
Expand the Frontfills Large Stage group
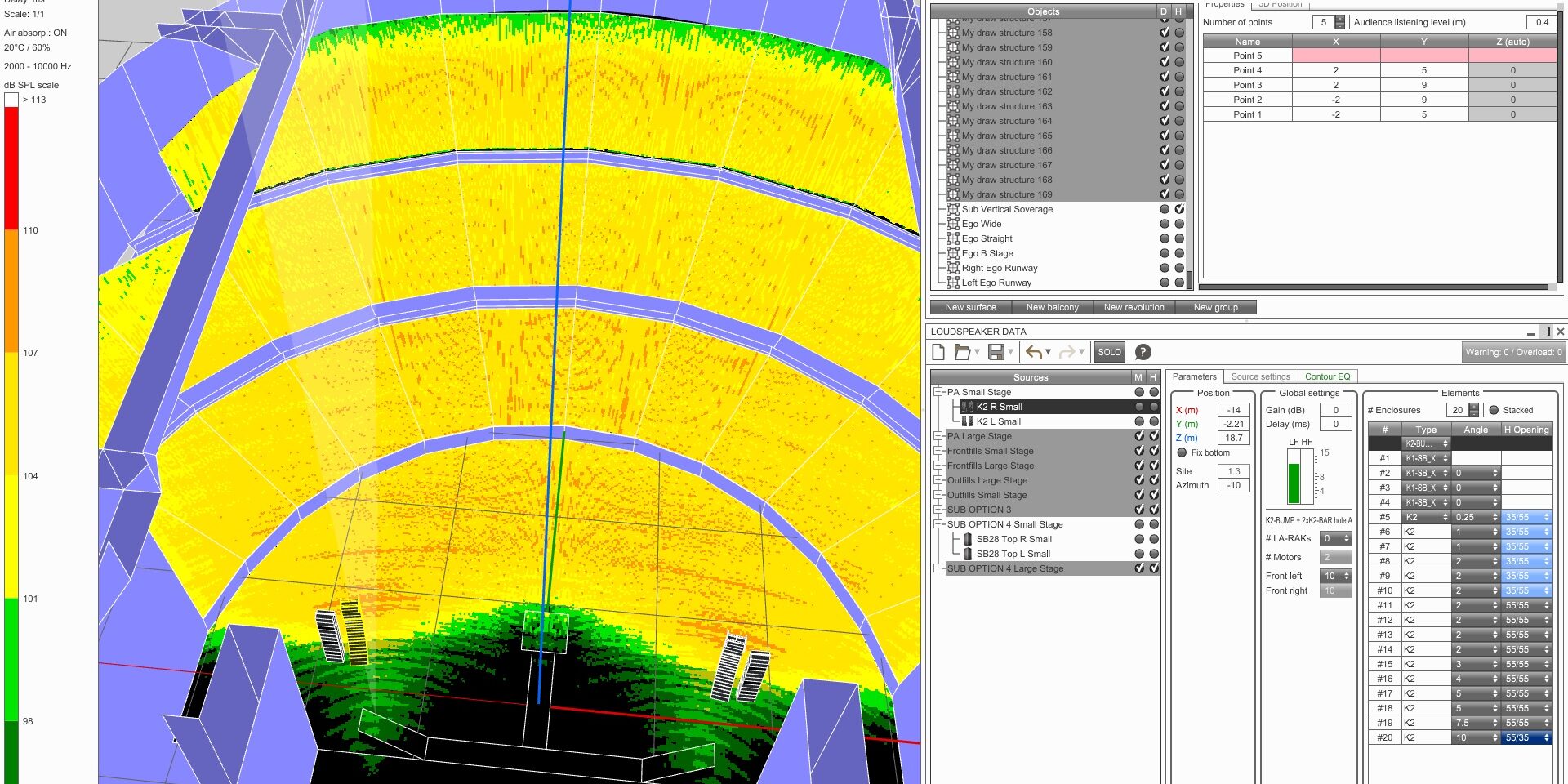click(x=938, y=465)
